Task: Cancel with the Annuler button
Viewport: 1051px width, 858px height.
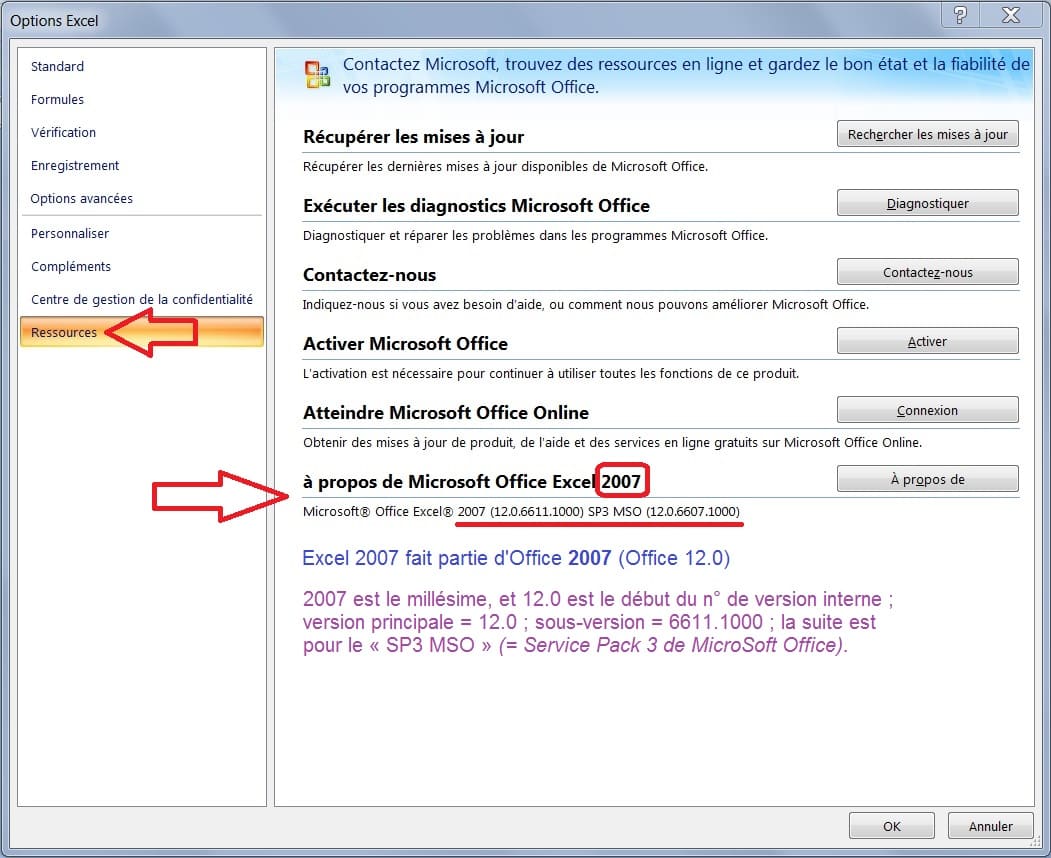Action: (x=991, y=826)
